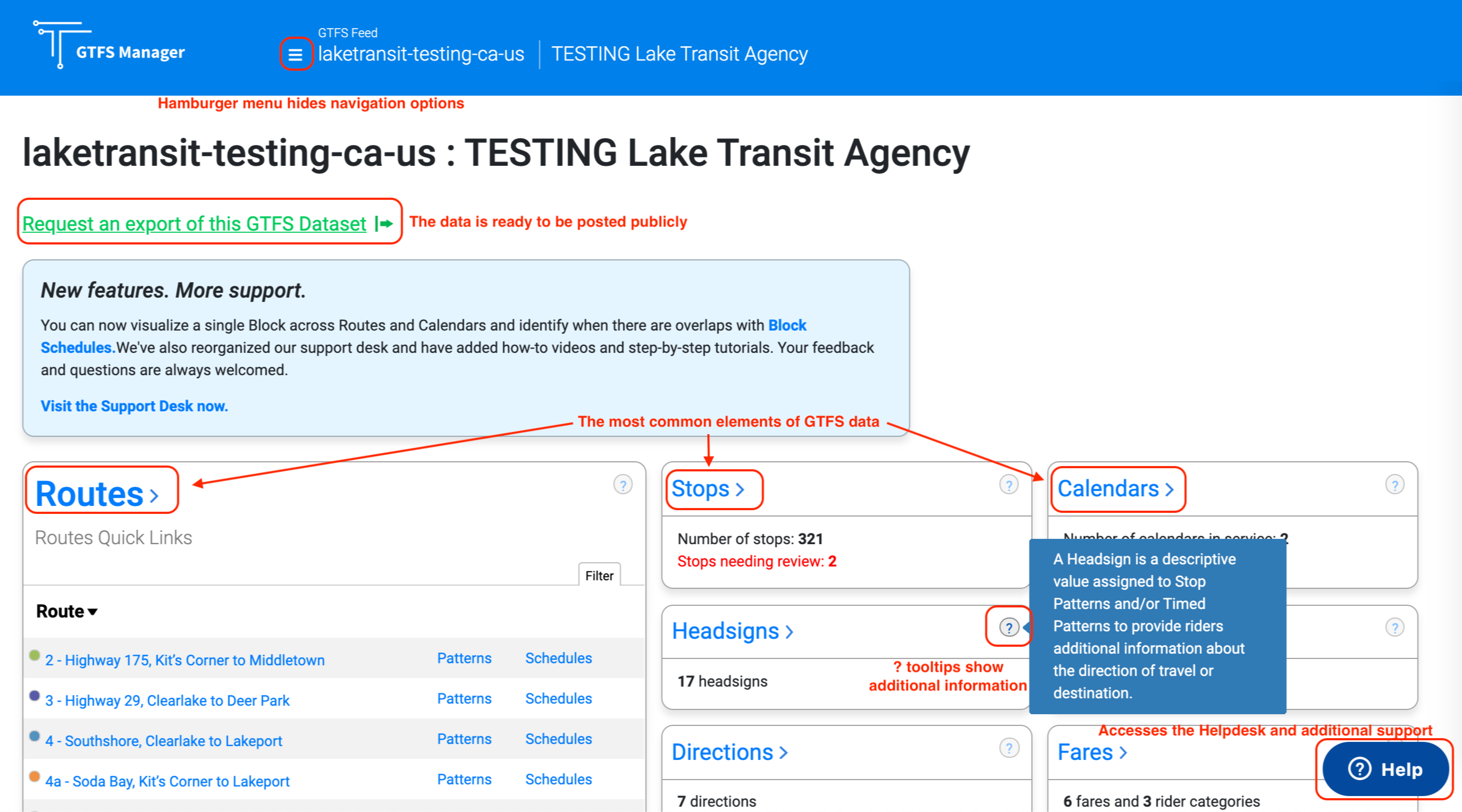Image resolution: width=1462 pixels, height=812 pixels.
Task: Click the green color dot for route 2
Action: [x=35, y=655]
